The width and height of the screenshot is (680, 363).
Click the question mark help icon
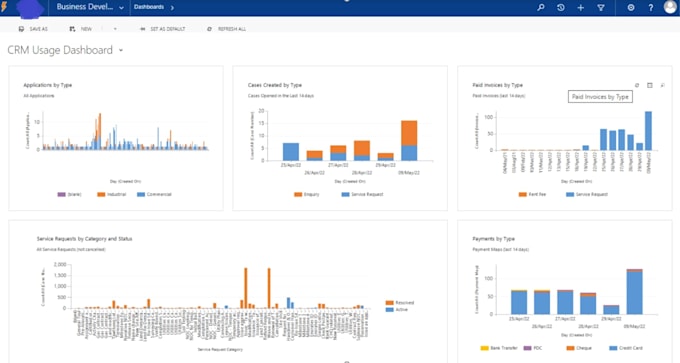(x=651, y=7)
